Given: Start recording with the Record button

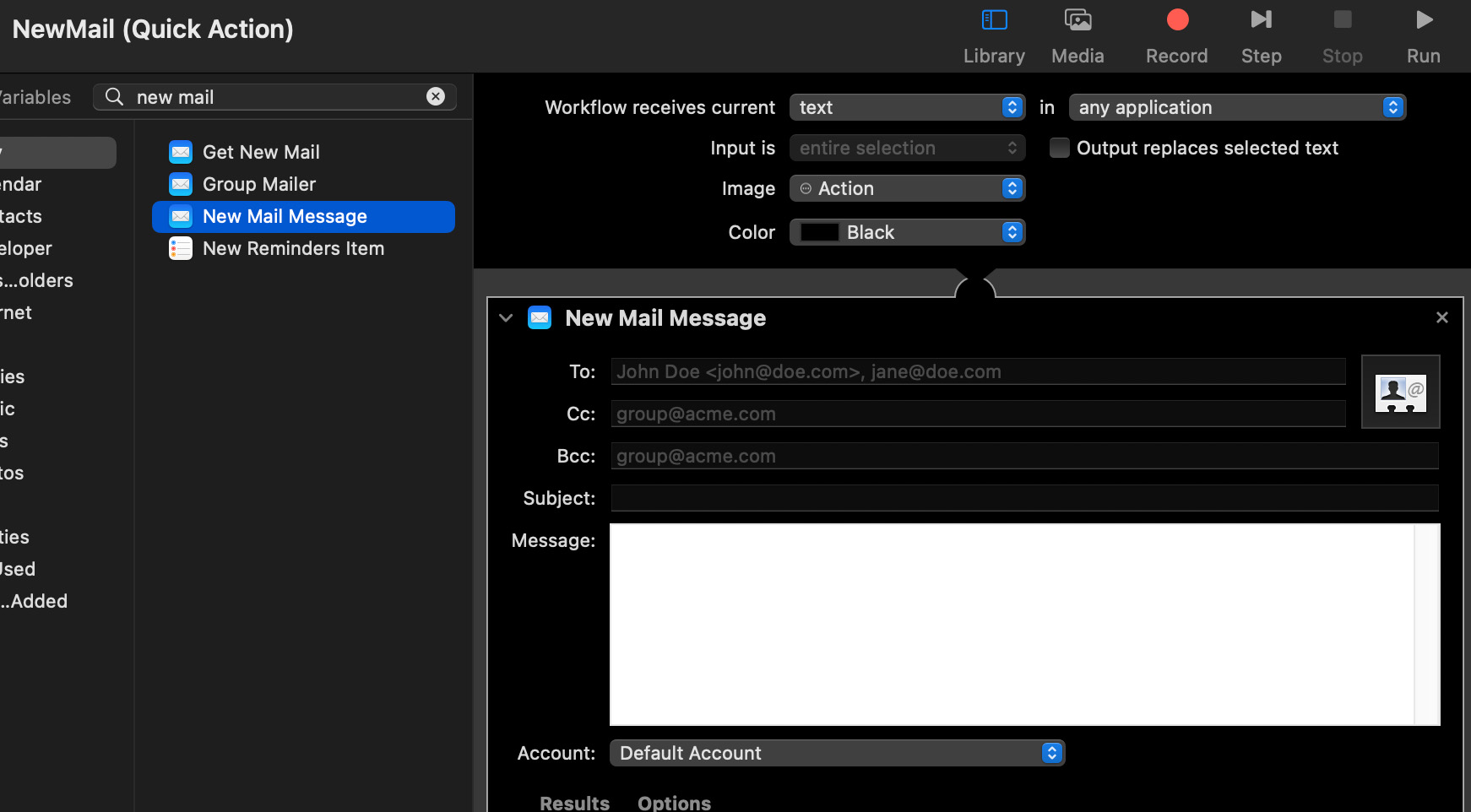Looking at the screenshot, I should (1177, 19).
